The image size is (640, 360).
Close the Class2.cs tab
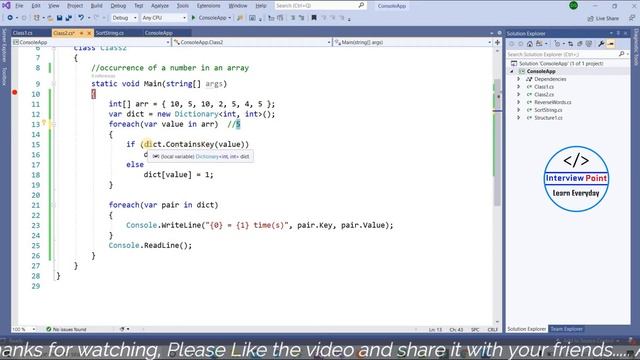coord(89,33)
